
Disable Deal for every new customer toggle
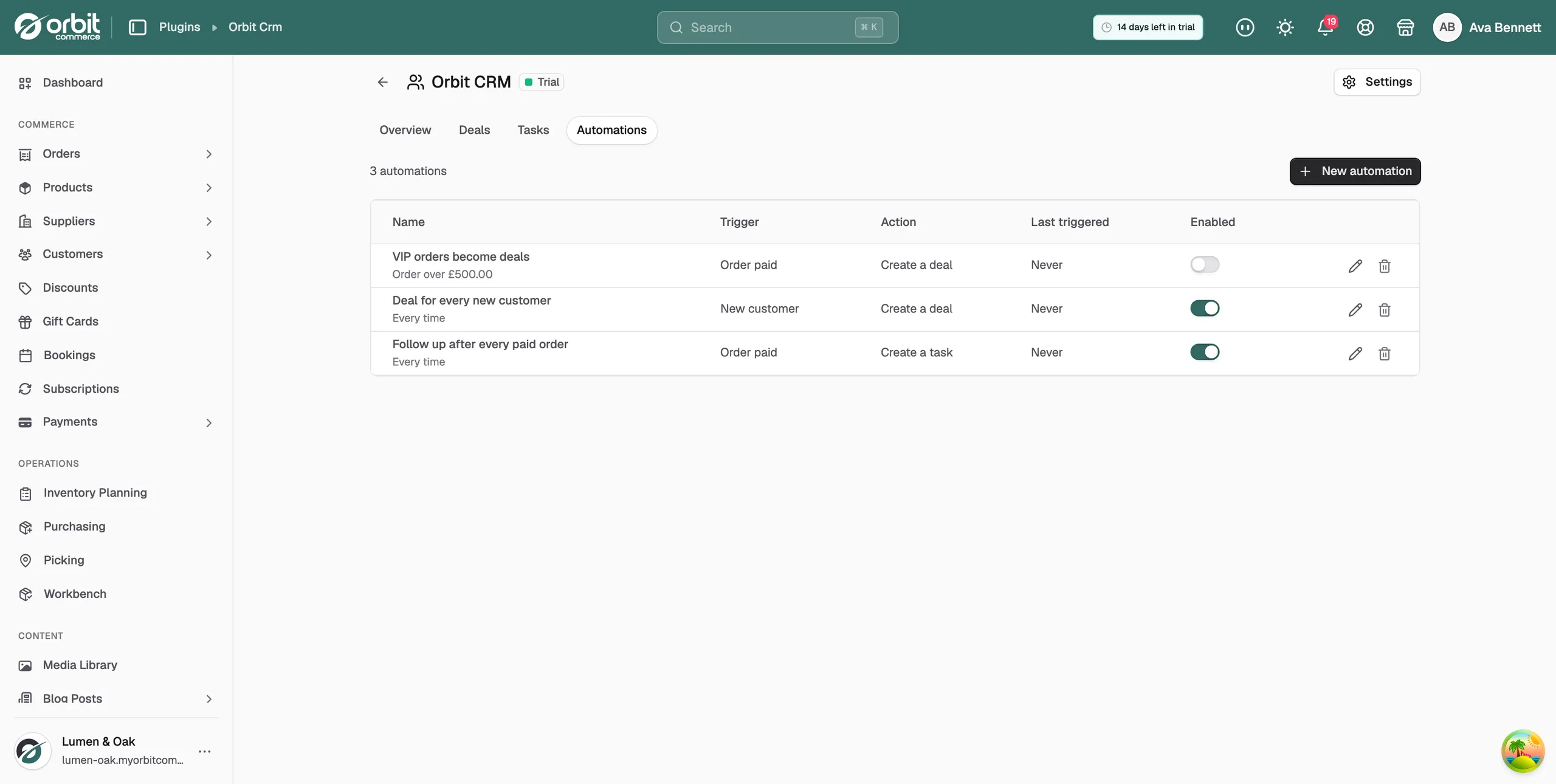[1205, 308]
